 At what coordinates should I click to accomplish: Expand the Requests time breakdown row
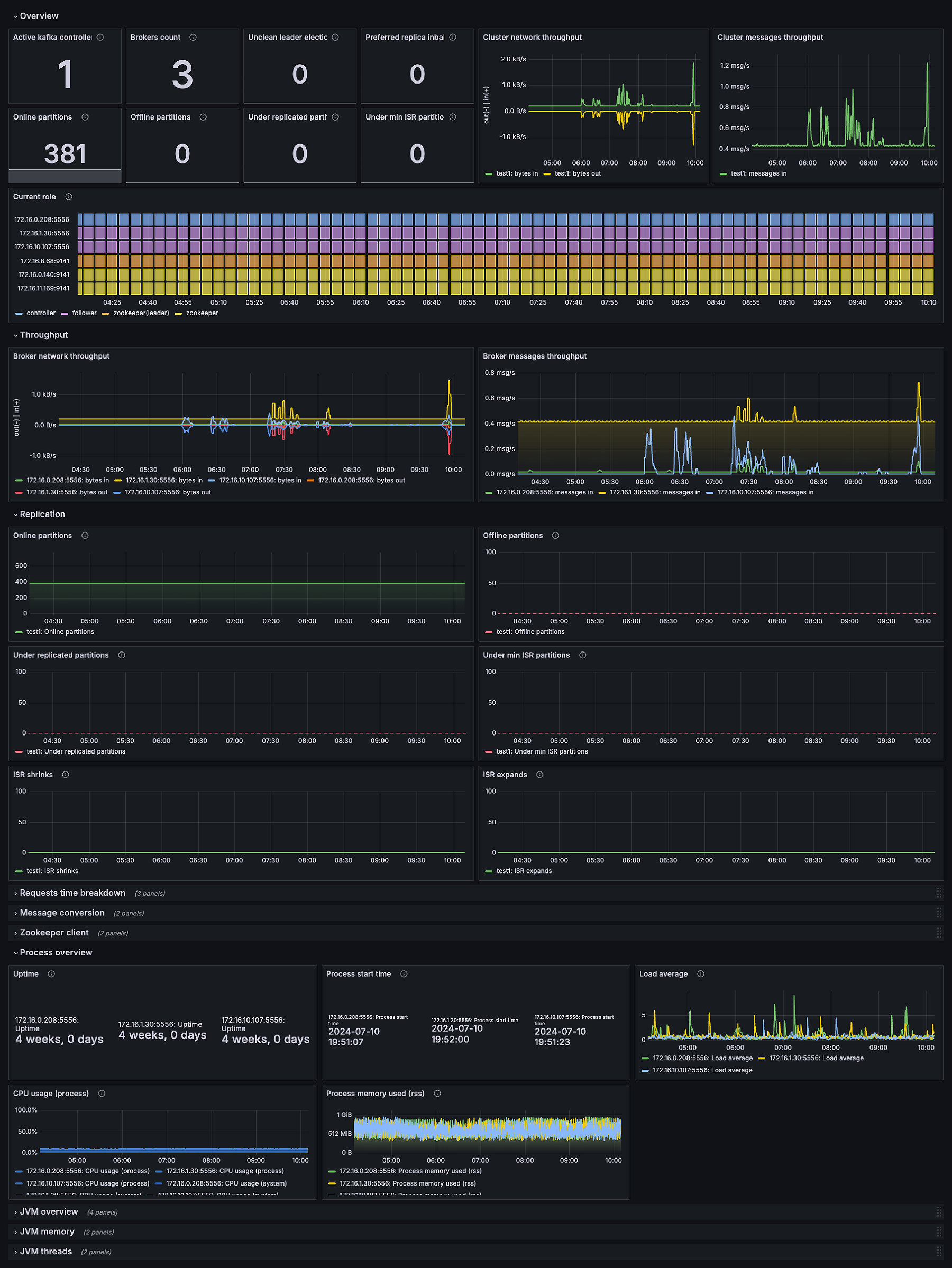coord(72,893)
